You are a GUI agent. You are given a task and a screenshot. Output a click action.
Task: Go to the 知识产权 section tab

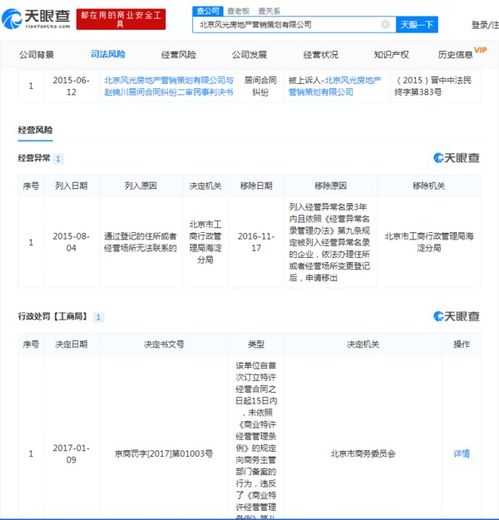click(391, 54)
